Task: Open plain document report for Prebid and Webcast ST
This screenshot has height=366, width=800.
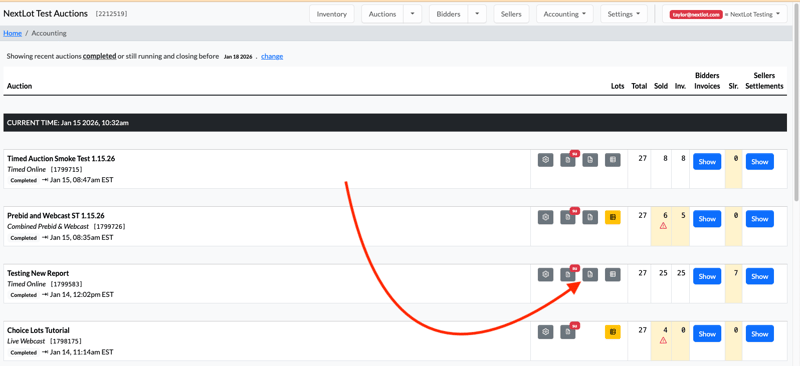Action: coord(590,217)
